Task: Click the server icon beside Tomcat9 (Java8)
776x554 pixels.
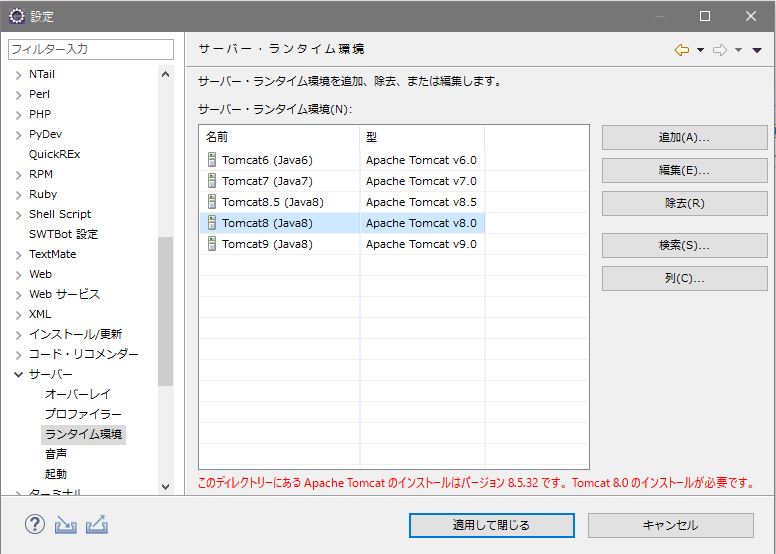Action: [x=212, y=244]
